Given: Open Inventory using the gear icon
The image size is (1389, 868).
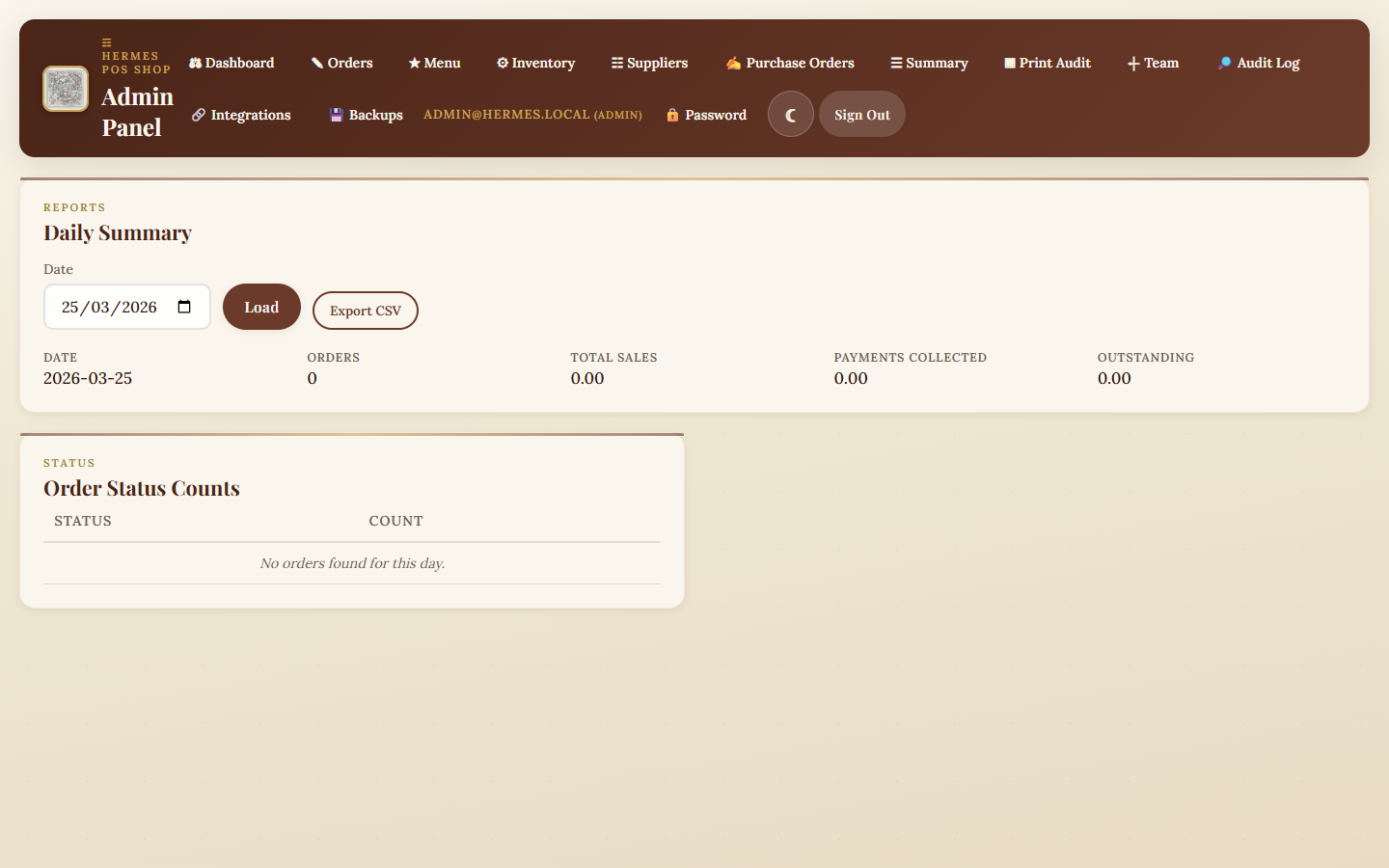Looking at the screenshot, I should coord(502,63).
